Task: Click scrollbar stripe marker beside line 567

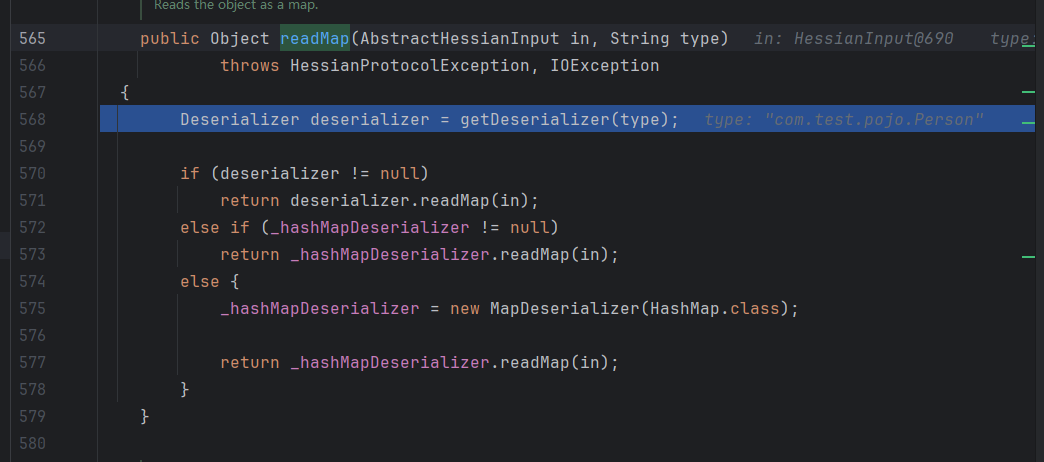Action: [1028, 91]
